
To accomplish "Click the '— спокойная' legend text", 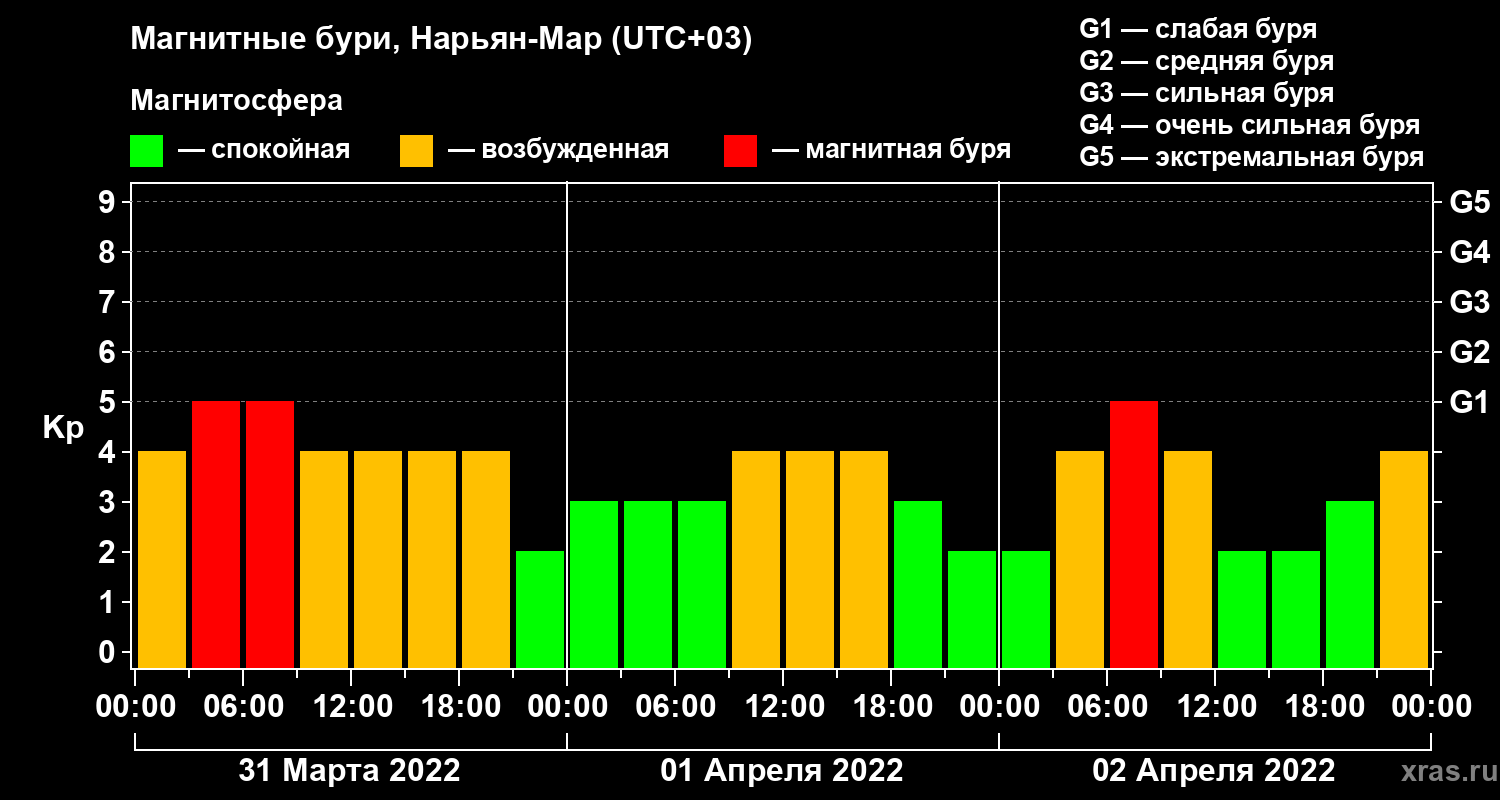I will (264, 150).
